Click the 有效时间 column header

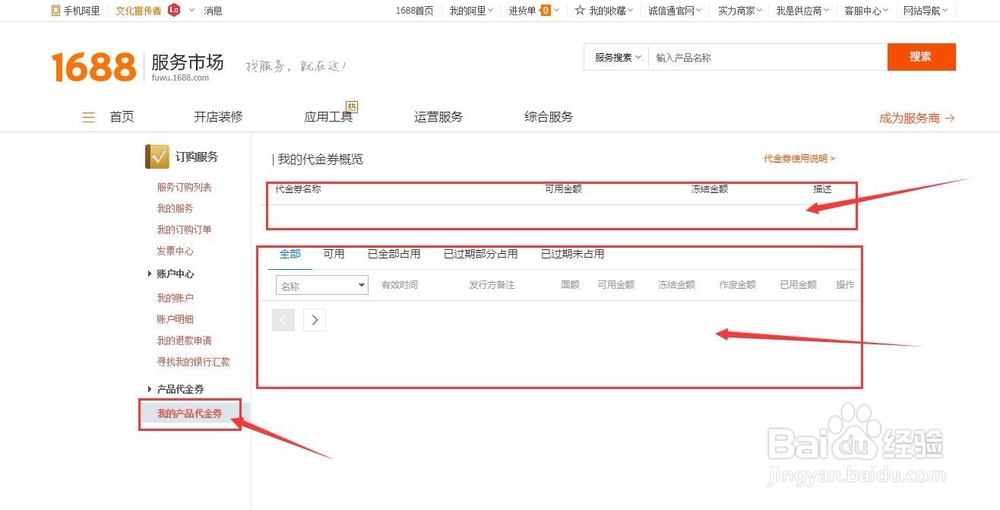click(399, 284)
